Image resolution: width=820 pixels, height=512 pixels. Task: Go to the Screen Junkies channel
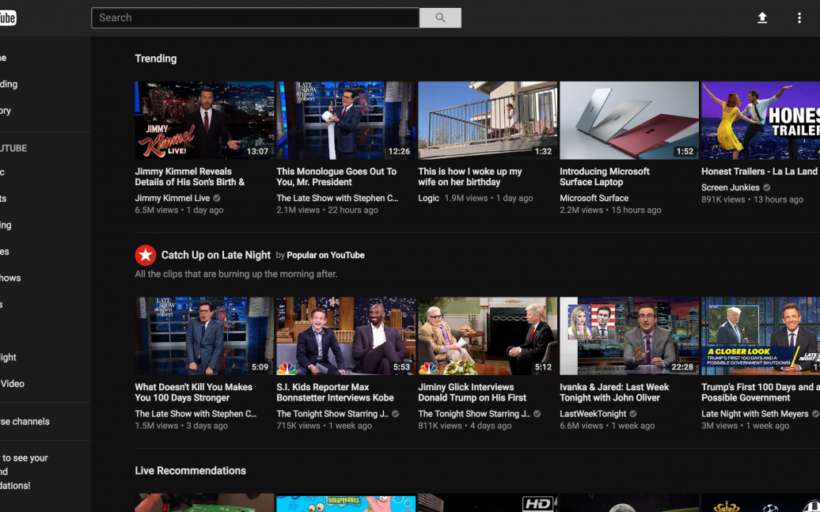coord(730,187)
